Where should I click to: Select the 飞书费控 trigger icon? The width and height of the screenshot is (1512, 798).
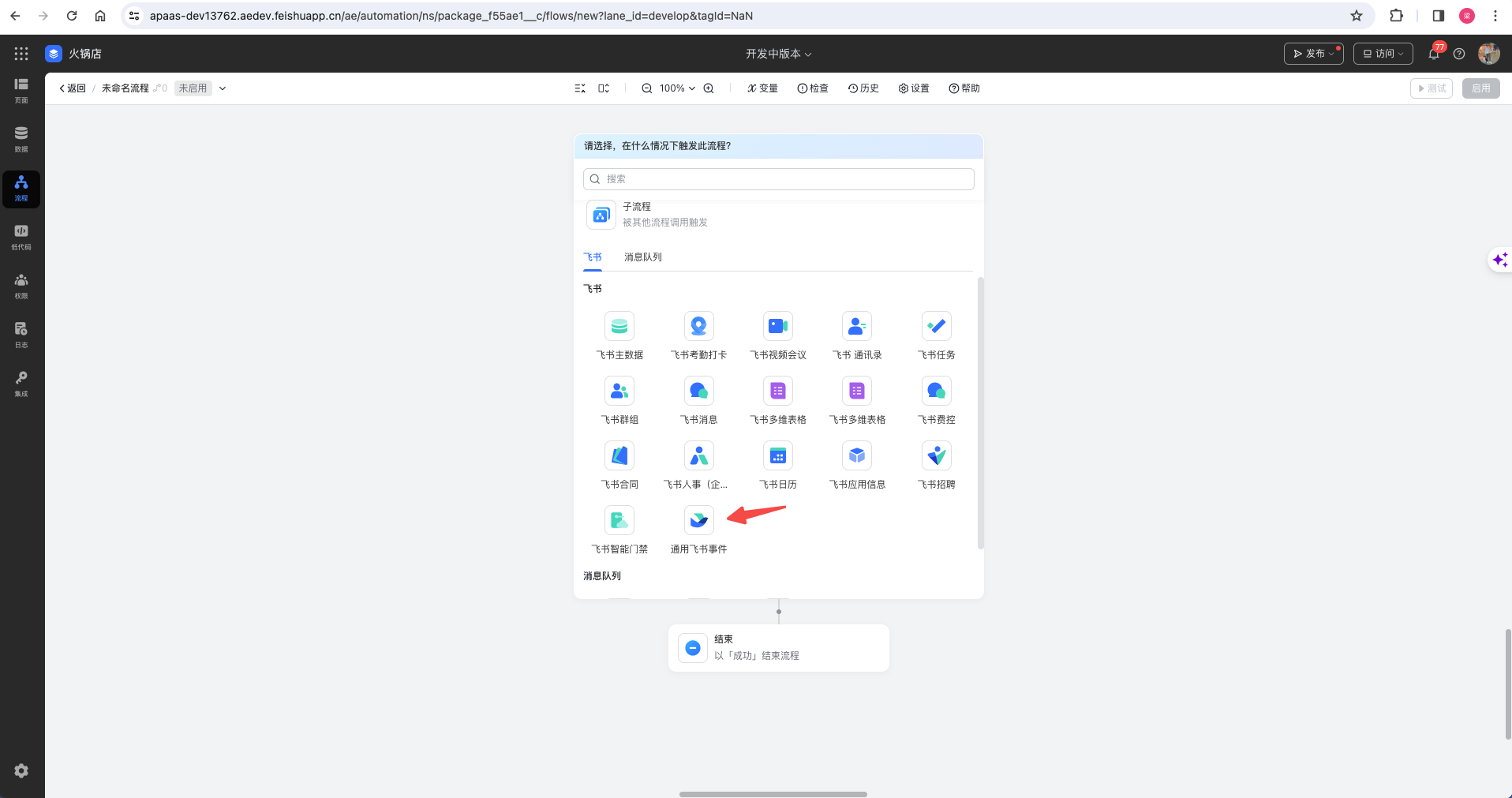point(936,391)
